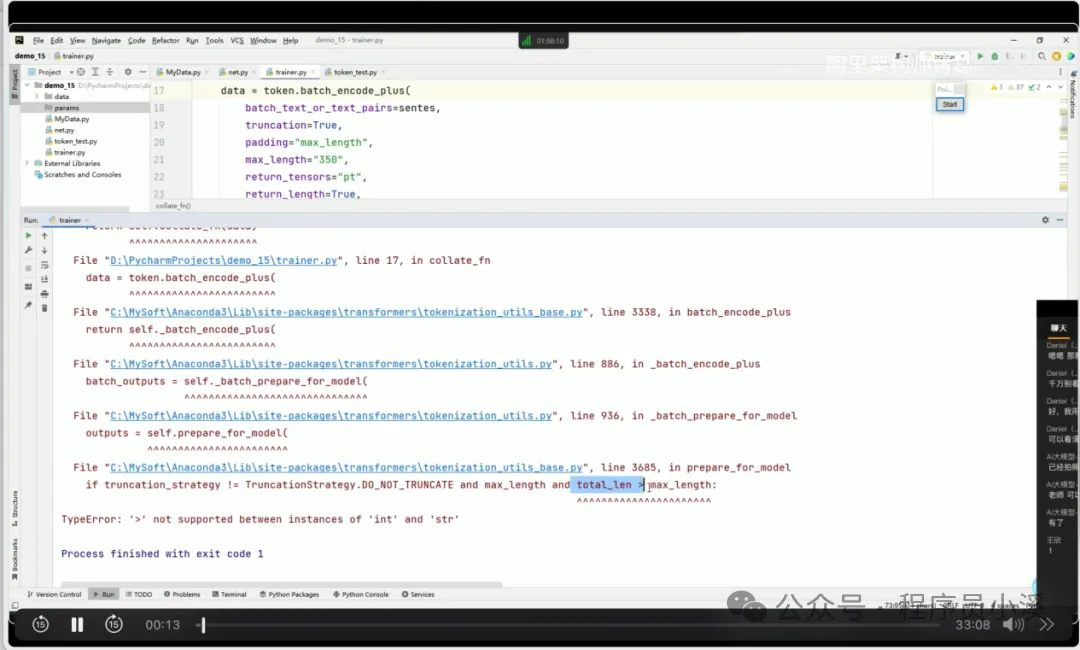Screen dimensions: 1080x650
Task: Click the select opened file target icon
Action: tap(81, 72)
